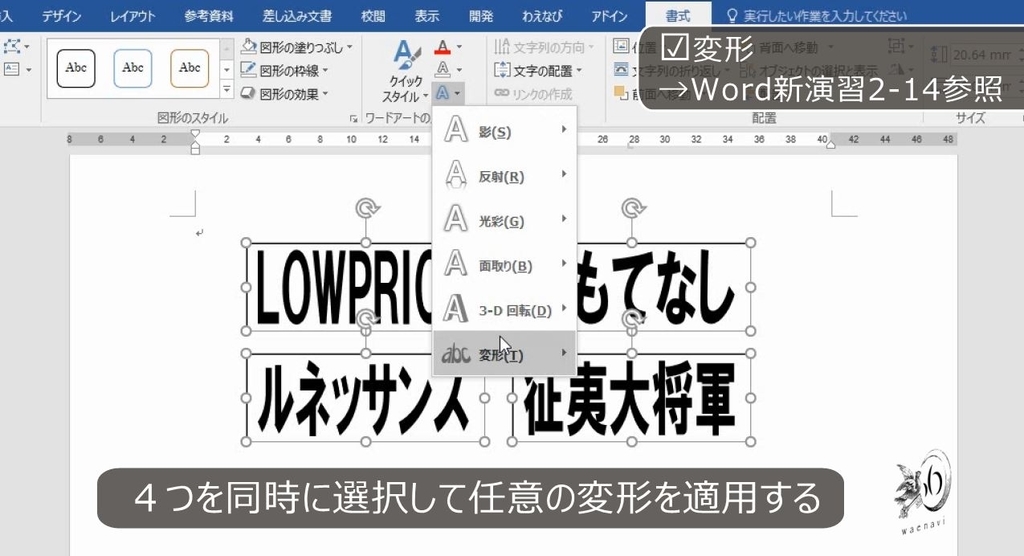Click the left-middle handle of LOWPRICE box

coord(246,287)
